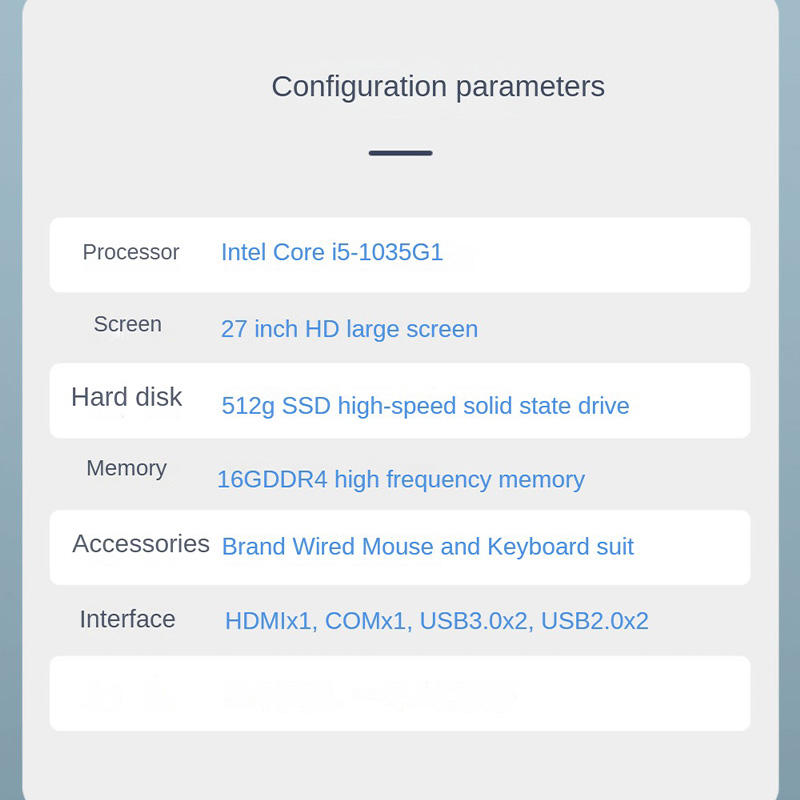Click the 16GDDR4 high frequency memory text

[x=400, y=479]
